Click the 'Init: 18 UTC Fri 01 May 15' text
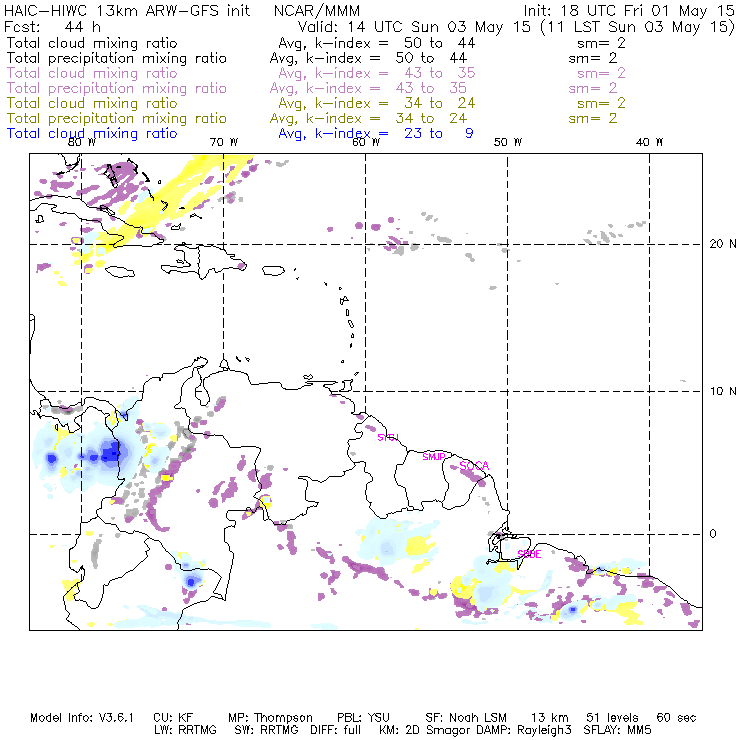 629,11
